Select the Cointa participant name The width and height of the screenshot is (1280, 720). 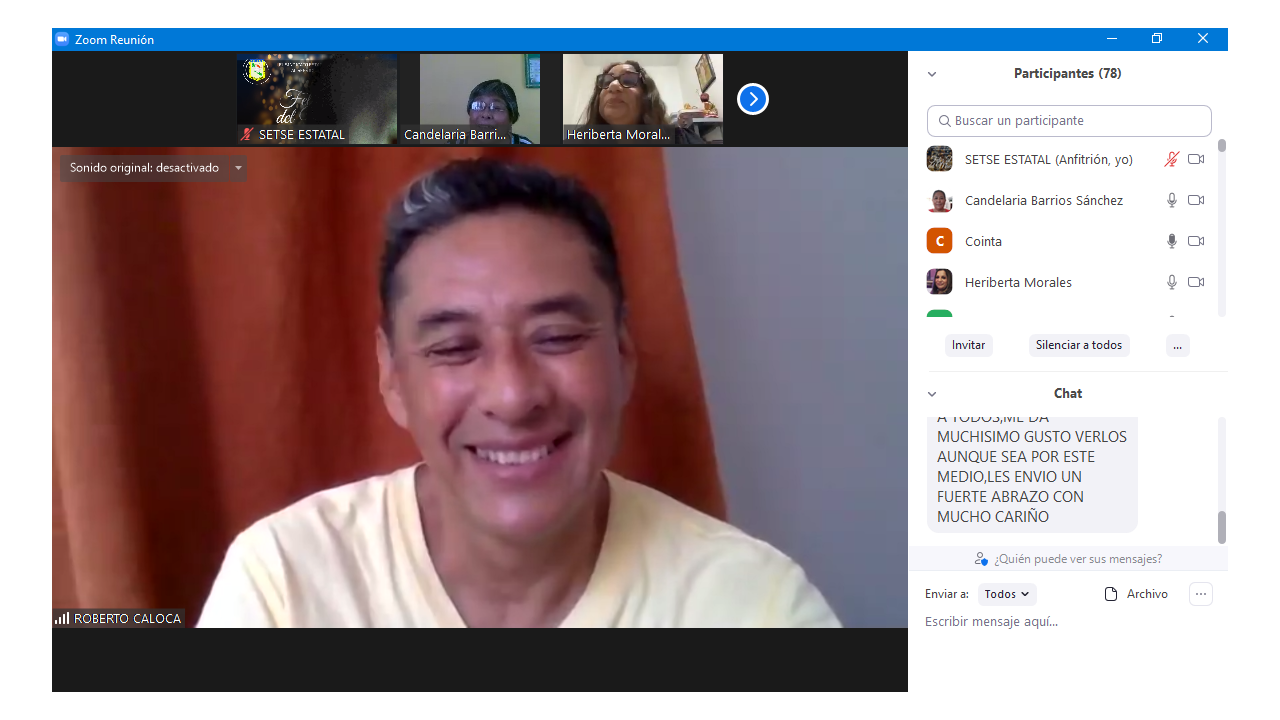click(983, 242)
